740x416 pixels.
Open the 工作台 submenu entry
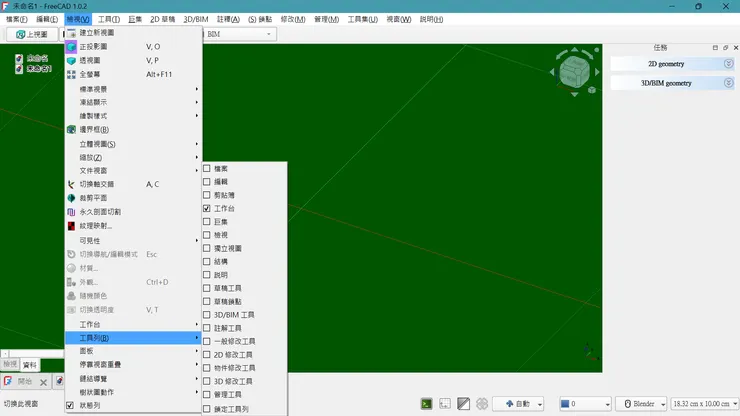tap(134, 324)
